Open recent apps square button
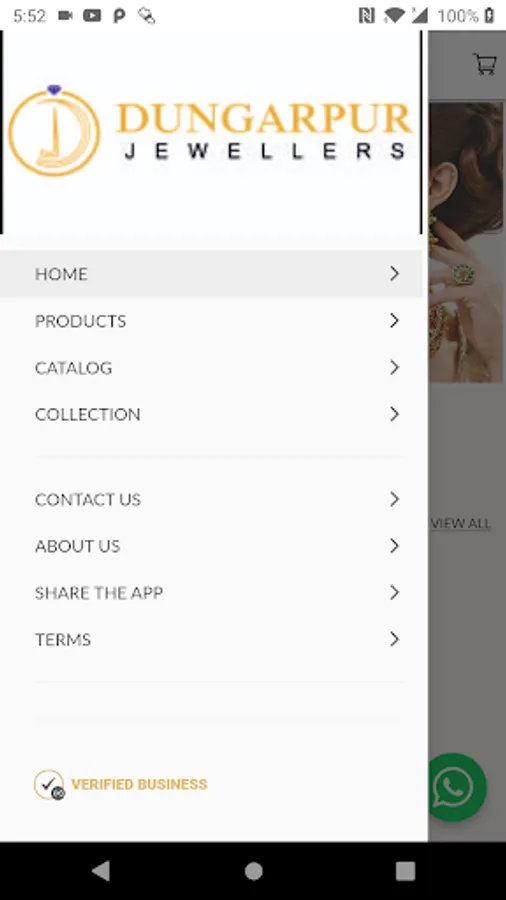This screenshot has height=900, width=506. click(405, 871)
